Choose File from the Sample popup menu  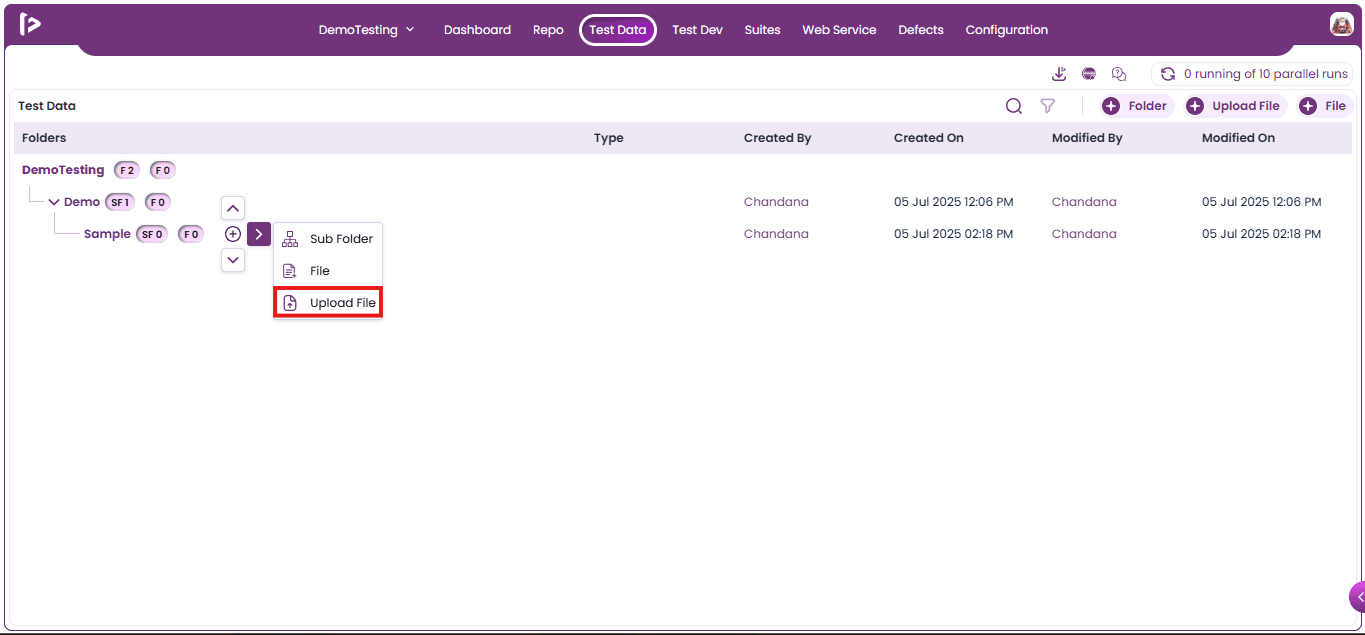click(x=328, y=271)
